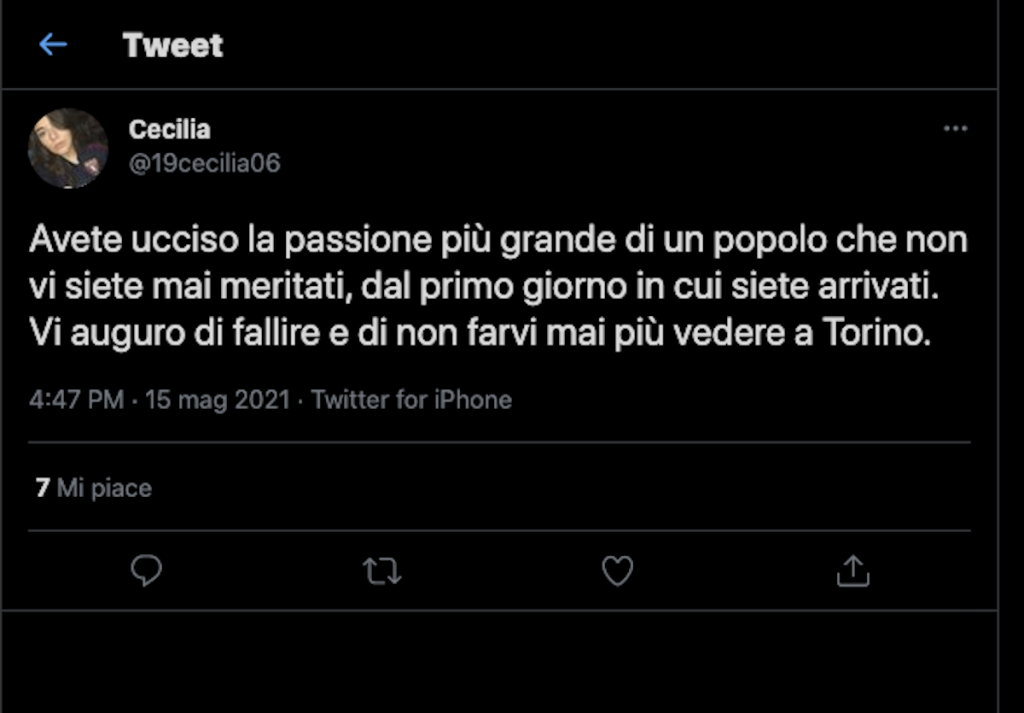This screenshot has height=713, width=1024.
Task: Open the @19cecilia06 handle link
Action: 204,163
